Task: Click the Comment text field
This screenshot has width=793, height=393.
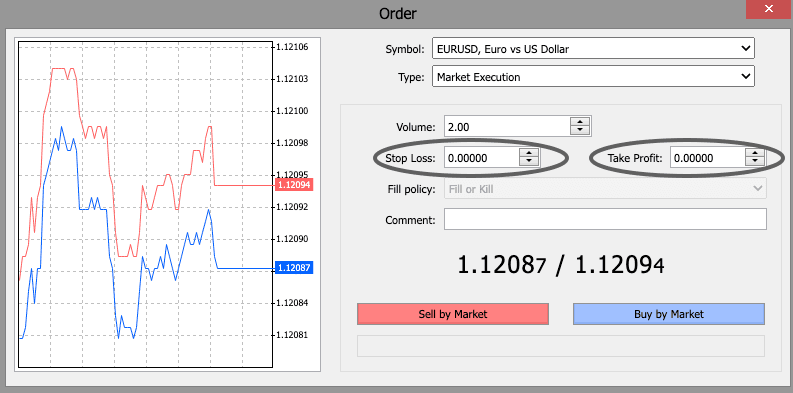Action: 605,220
